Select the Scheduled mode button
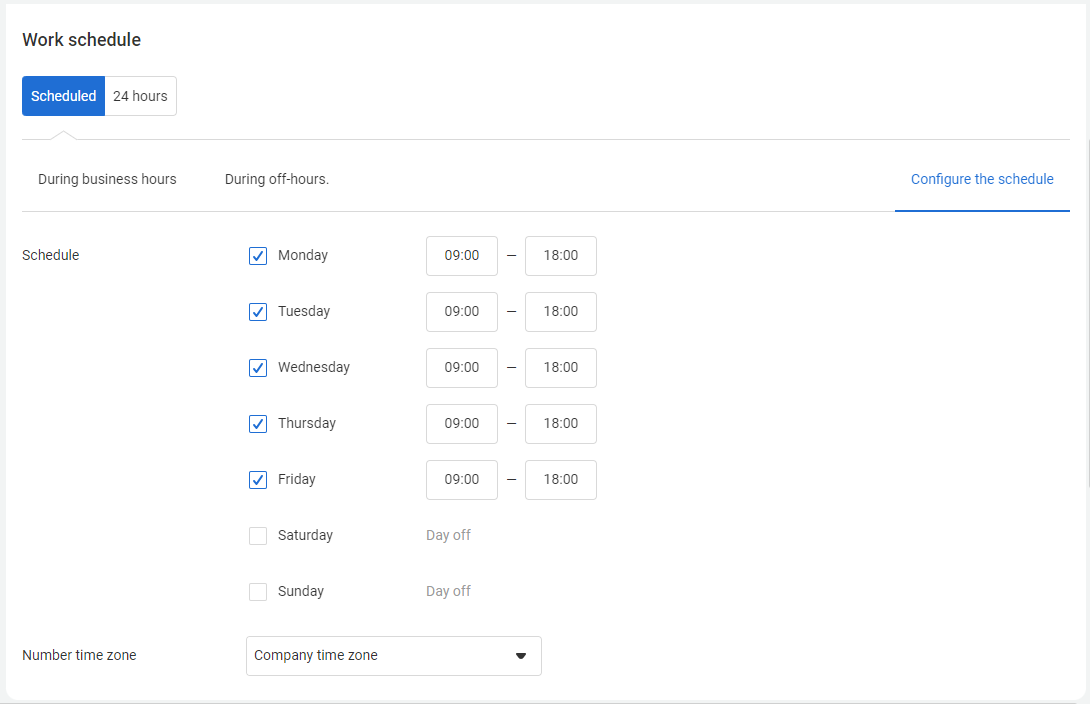The image size is (1090, 704). coord(63,96)
